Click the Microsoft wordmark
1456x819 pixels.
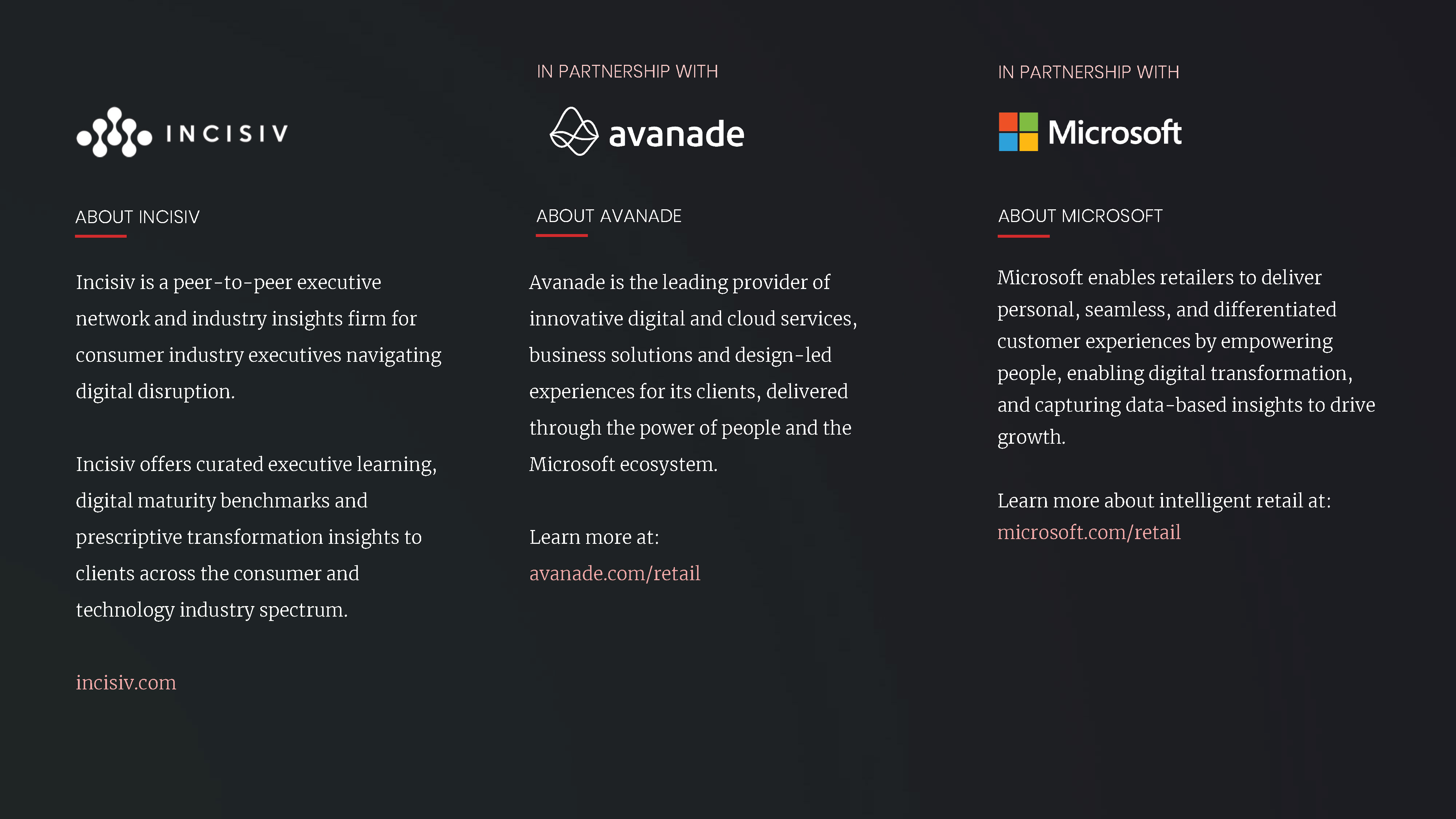point(1115,132)
